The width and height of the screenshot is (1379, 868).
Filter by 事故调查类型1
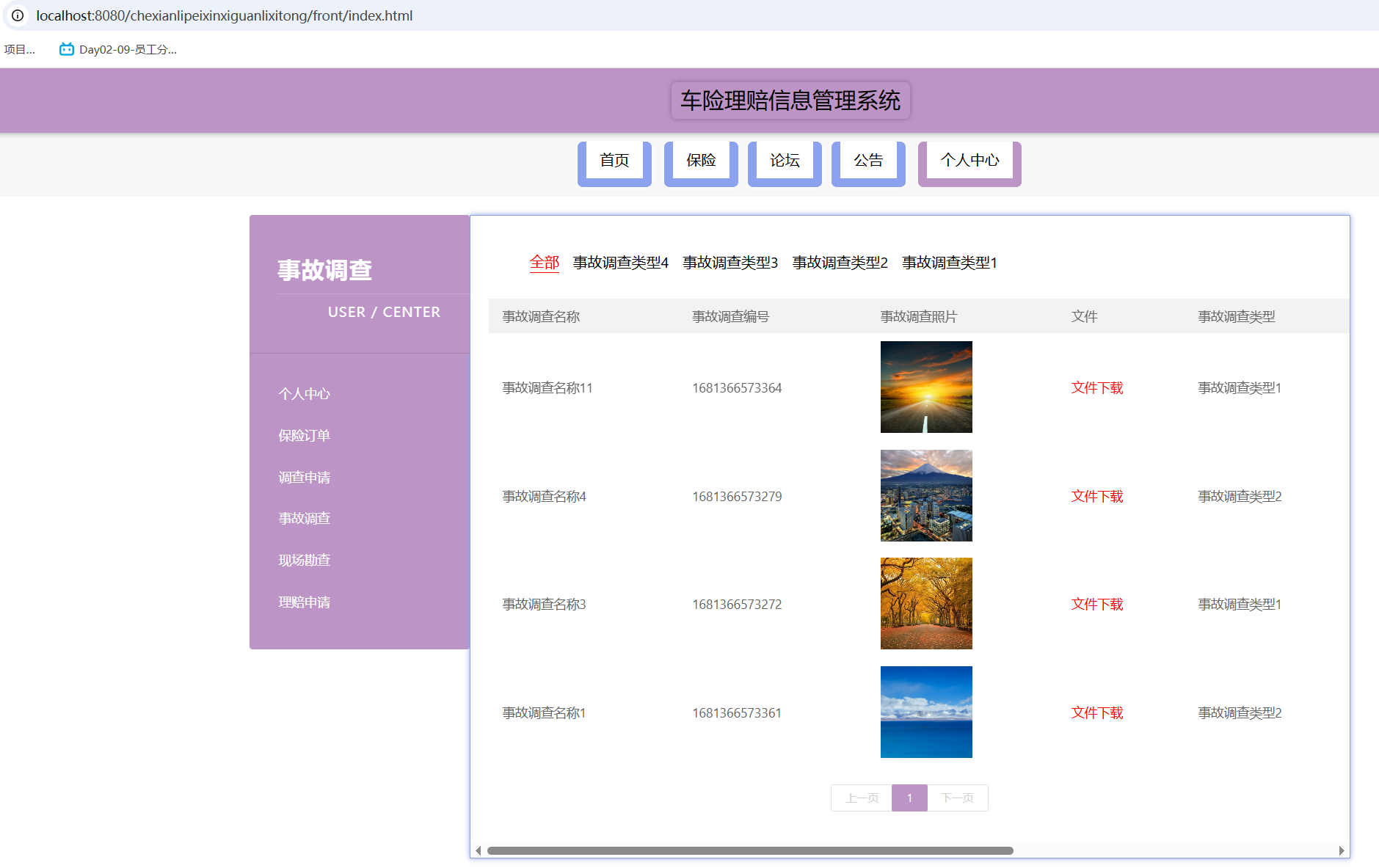pos(950,263)
